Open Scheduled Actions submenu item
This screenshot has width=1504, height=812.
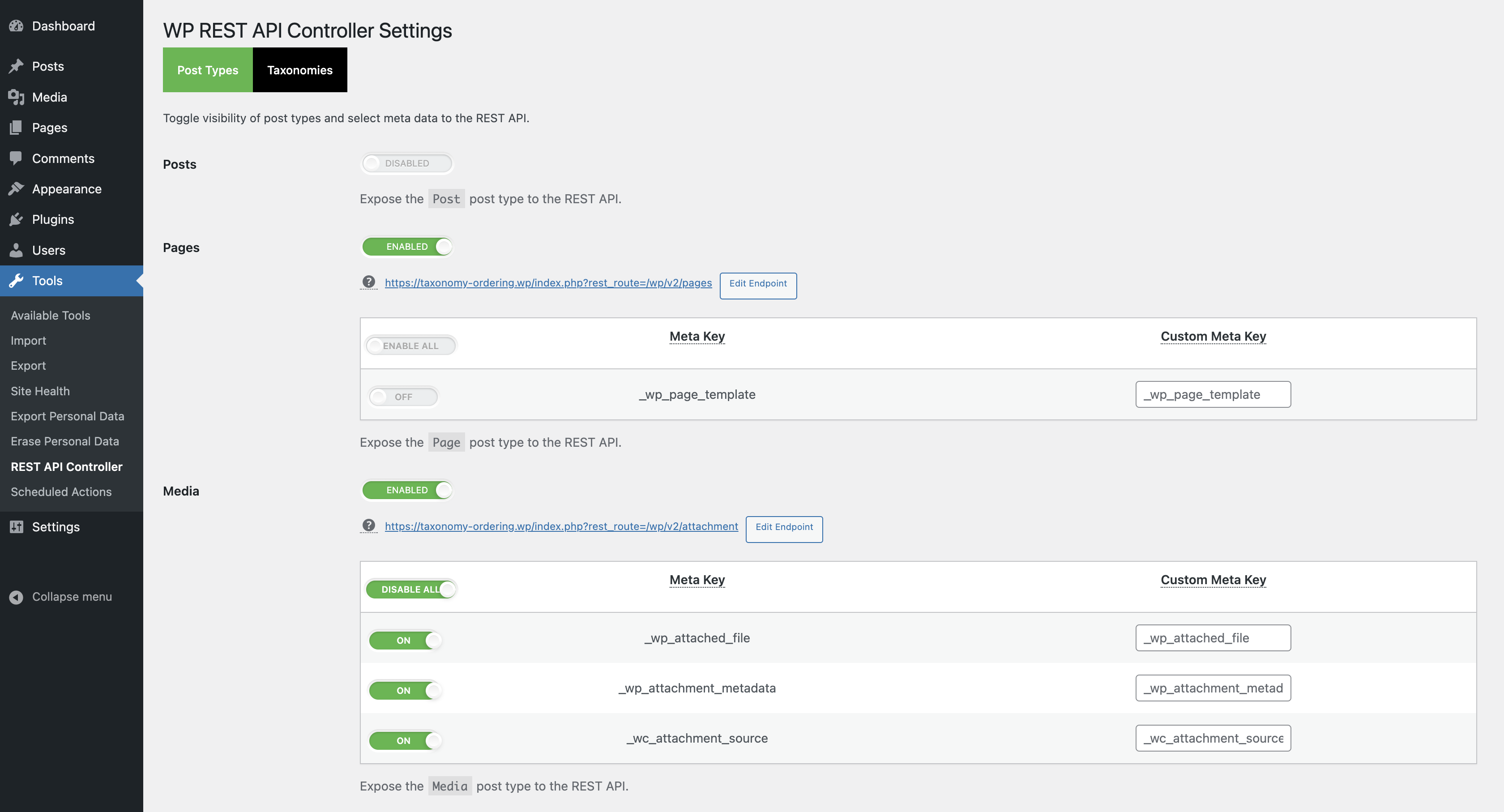click(x=61, y=491)
